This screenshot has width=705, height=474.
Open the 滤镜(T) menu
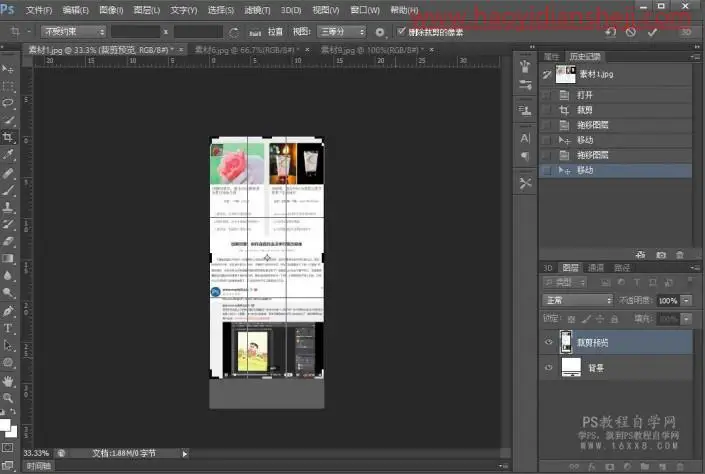click(x=257, y=10)
